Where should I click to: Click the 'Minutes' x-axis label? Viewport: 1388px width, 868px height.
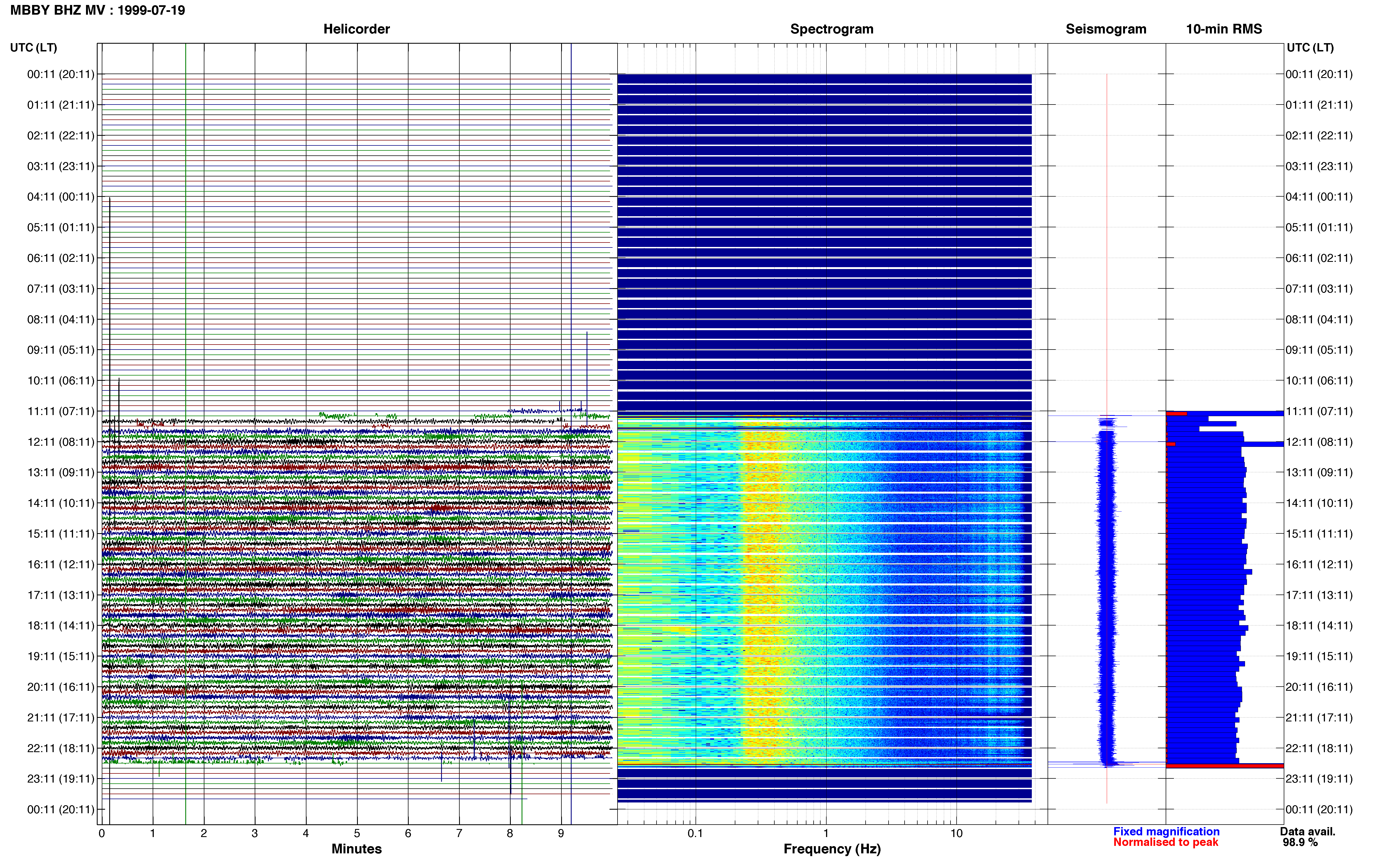[x=356, y=849]
